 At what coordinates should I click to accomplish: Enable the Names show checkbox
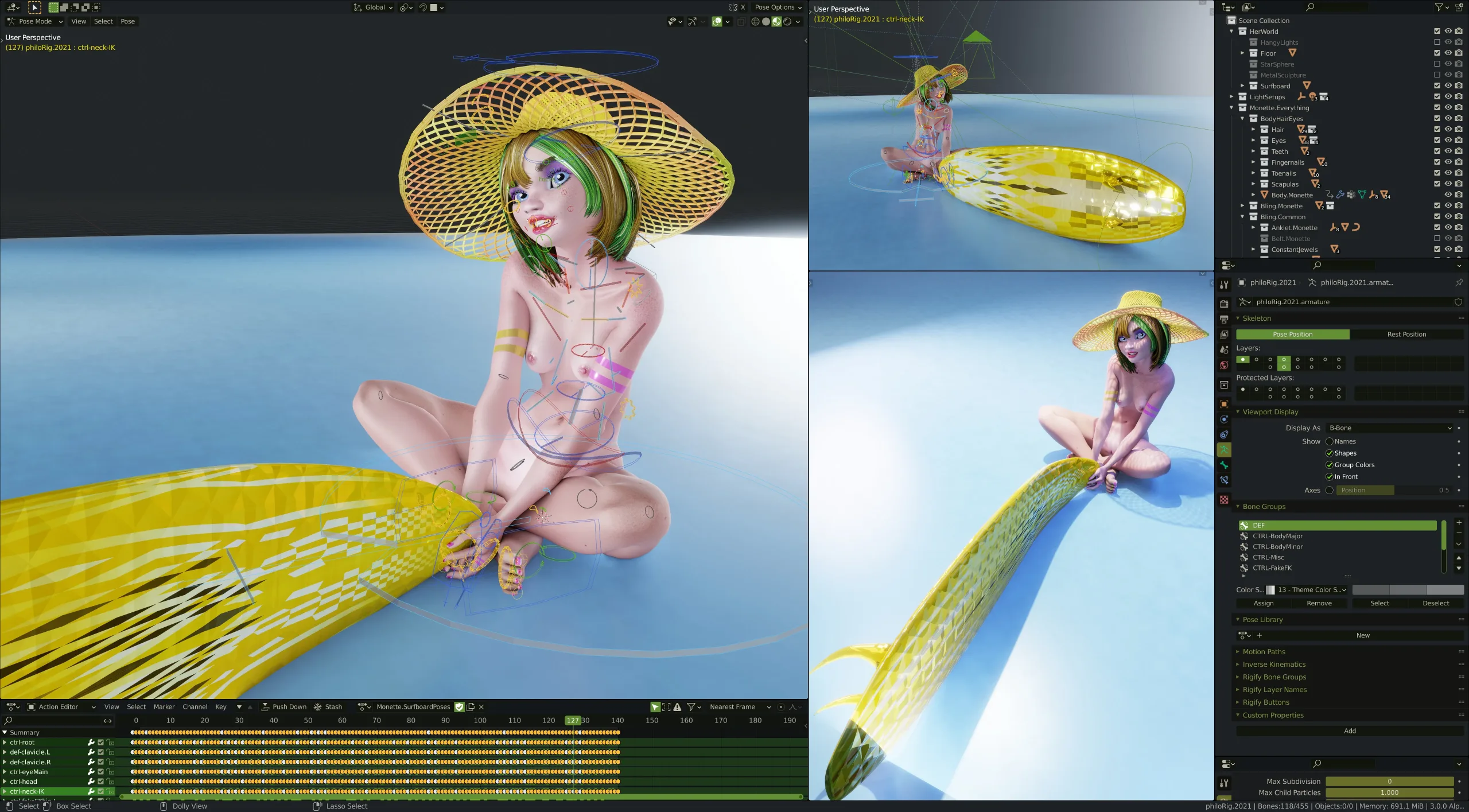click(x=1329, y=441)
